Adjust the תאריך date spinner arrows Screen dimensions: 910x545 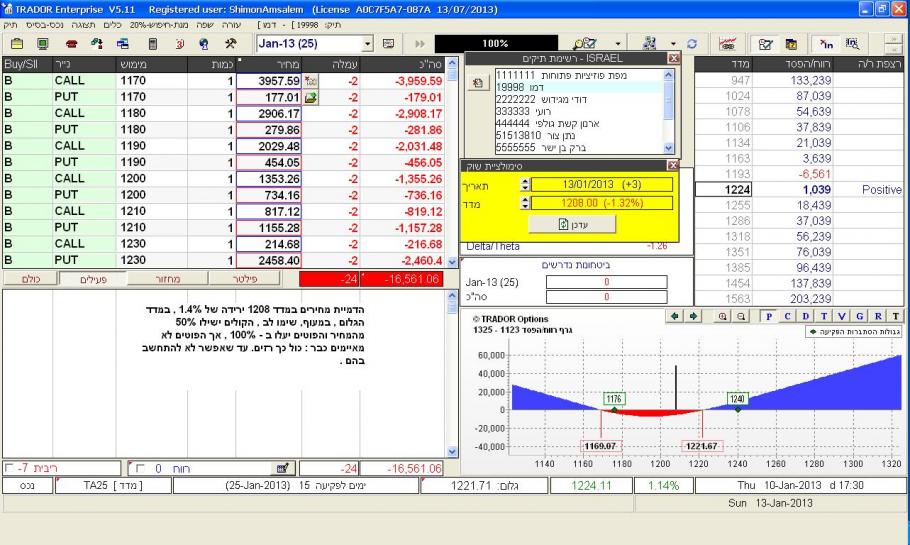pyautogui.click(x=526, y=185)
